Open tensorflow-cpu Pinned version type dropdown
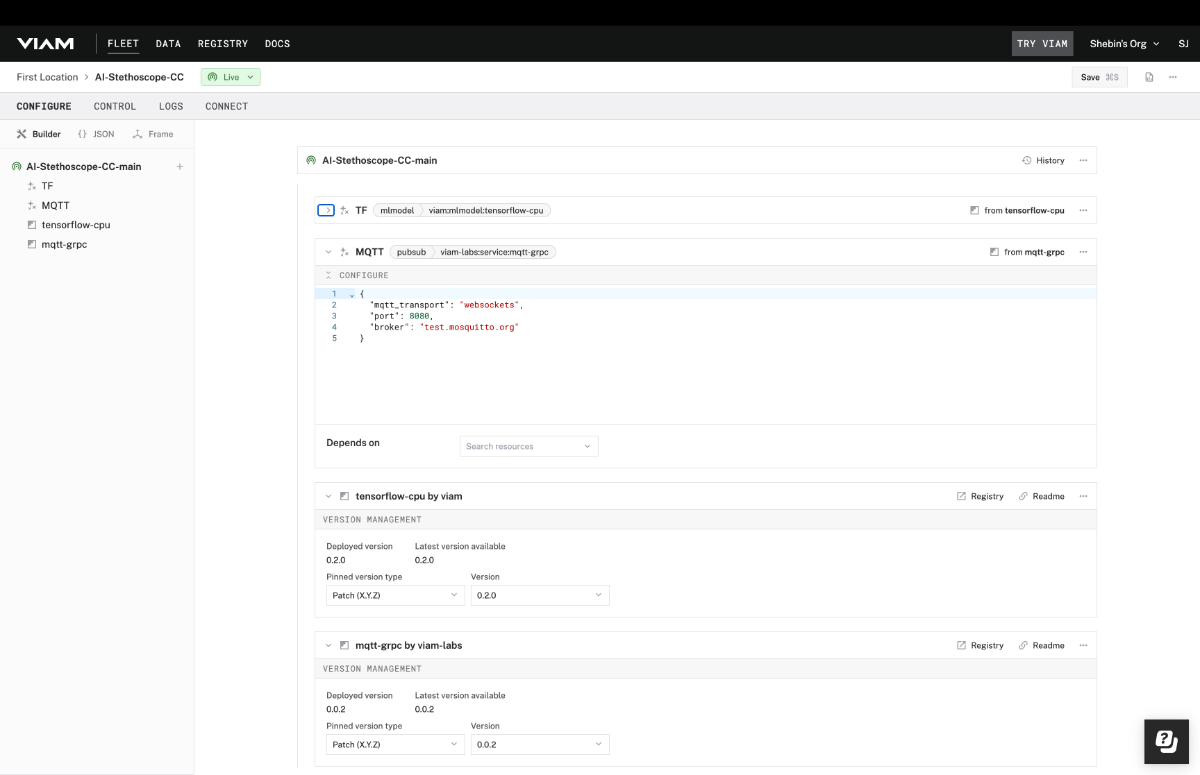 [x=395, y=595]
